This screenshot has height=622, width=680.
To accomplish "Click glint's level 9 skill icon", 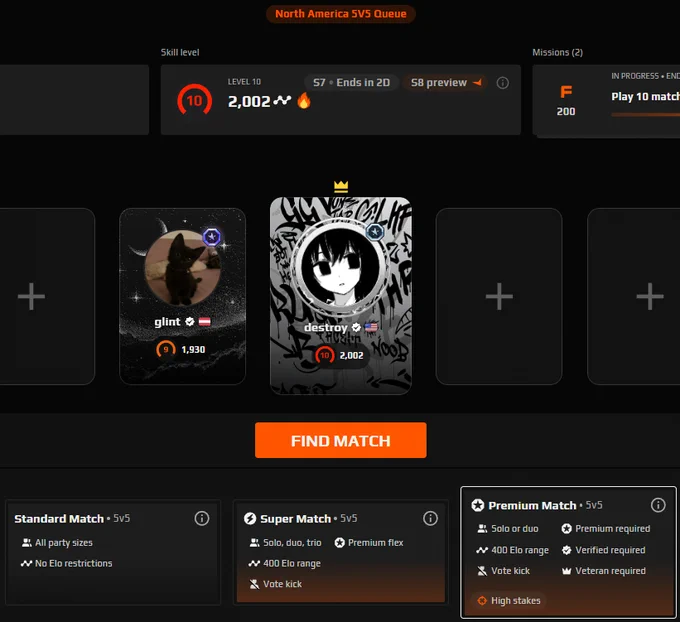I will coord(166,350).
